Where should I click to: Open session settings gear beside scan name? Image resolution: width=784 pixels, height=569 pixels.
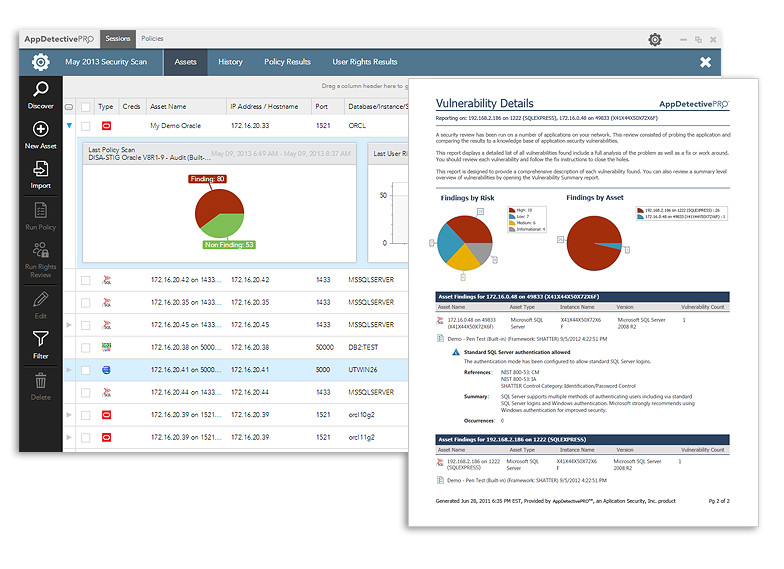click(x=41, y=62)
